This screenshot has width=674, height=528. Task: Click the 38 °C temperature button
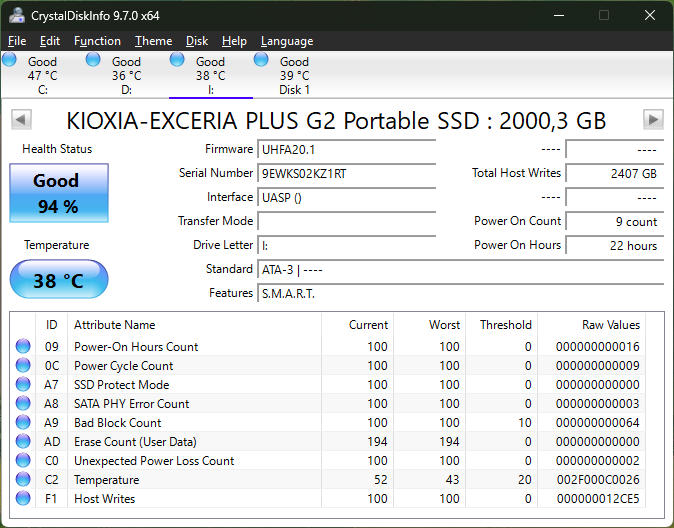(x=58, y=280)
